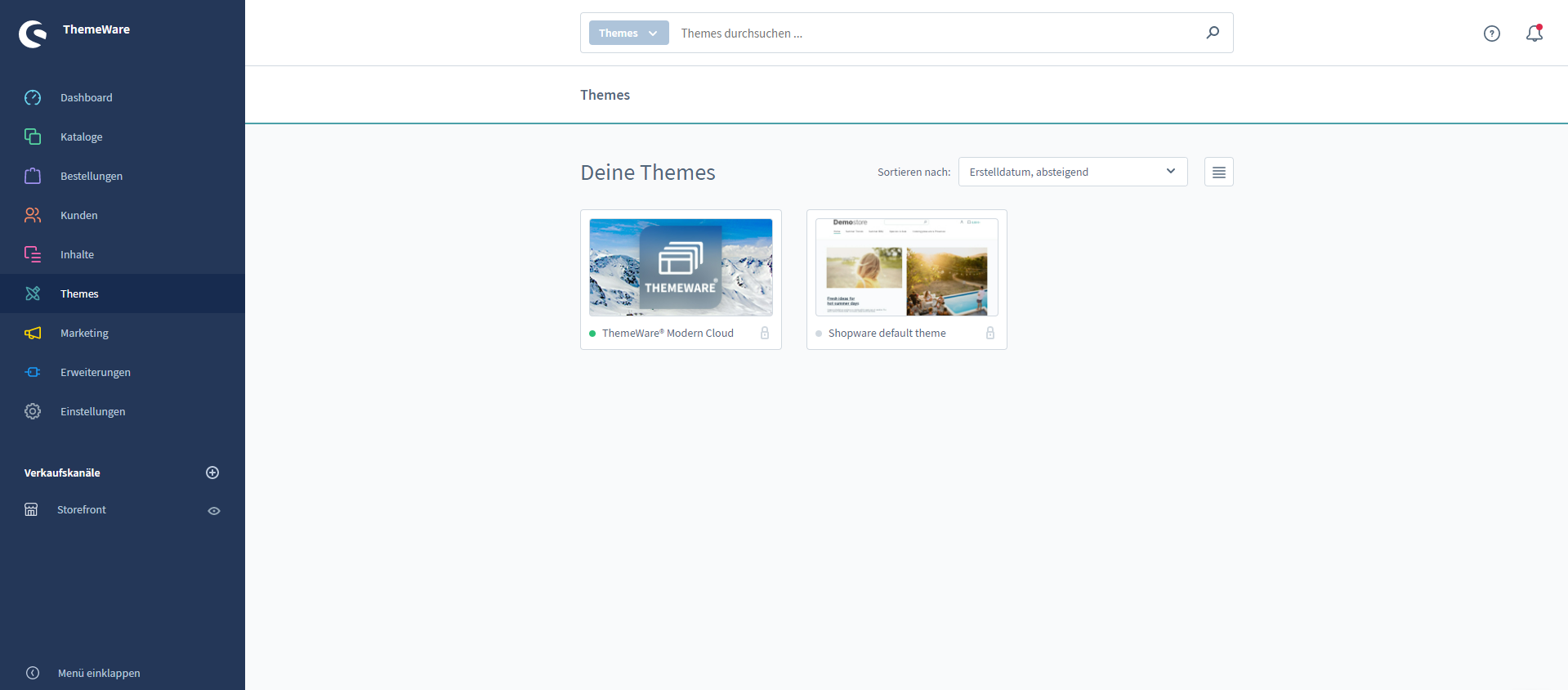Switch to list view icon
This screenshot has height=690, width=1568.
1219,172
